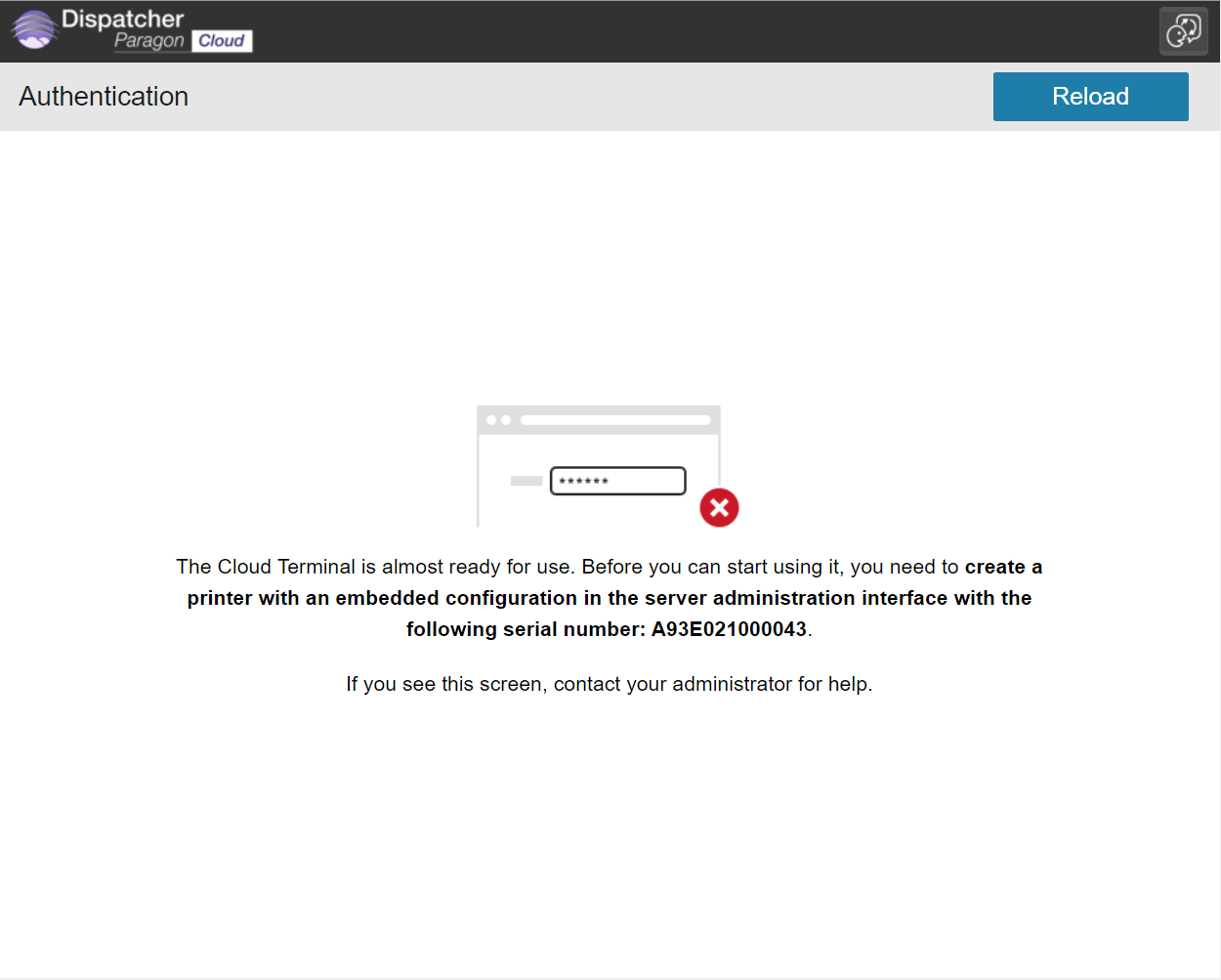
Task: Click the bold embedded configuration instruction text
Action: [x=609, y=597]
